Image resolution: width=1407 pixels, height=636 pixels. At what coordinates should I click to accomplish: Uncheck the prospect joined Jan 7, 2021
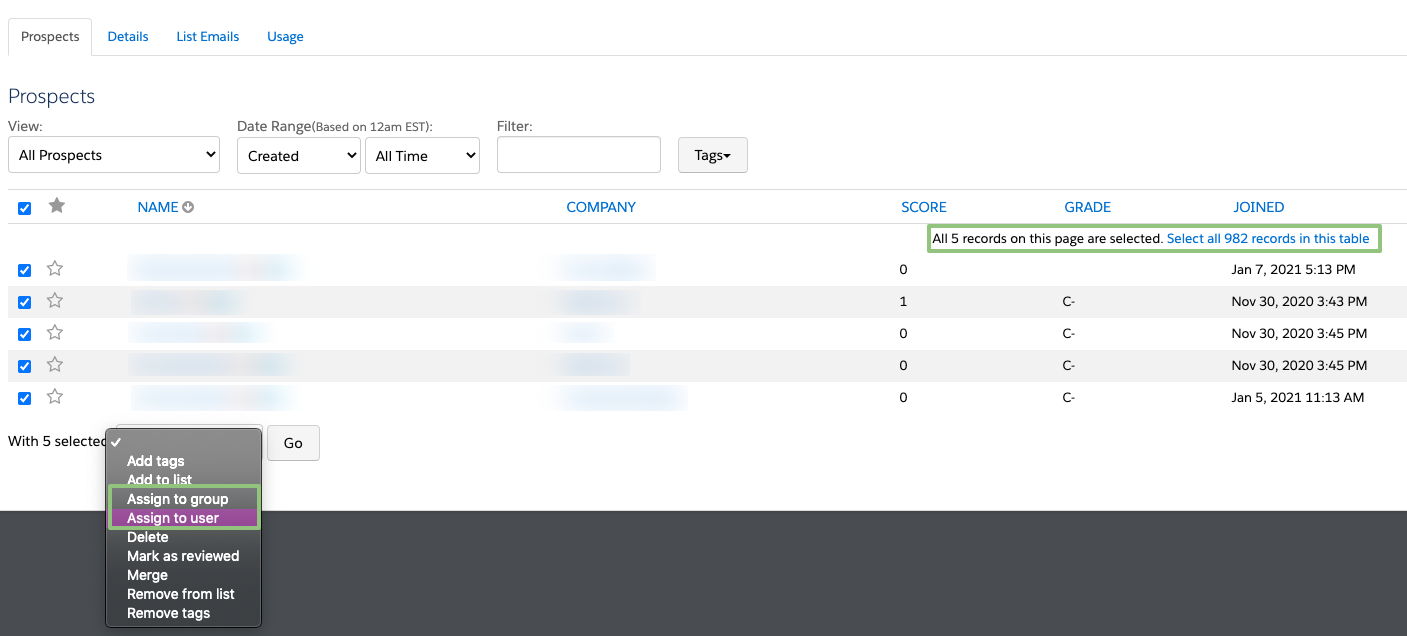click(25, 270)
